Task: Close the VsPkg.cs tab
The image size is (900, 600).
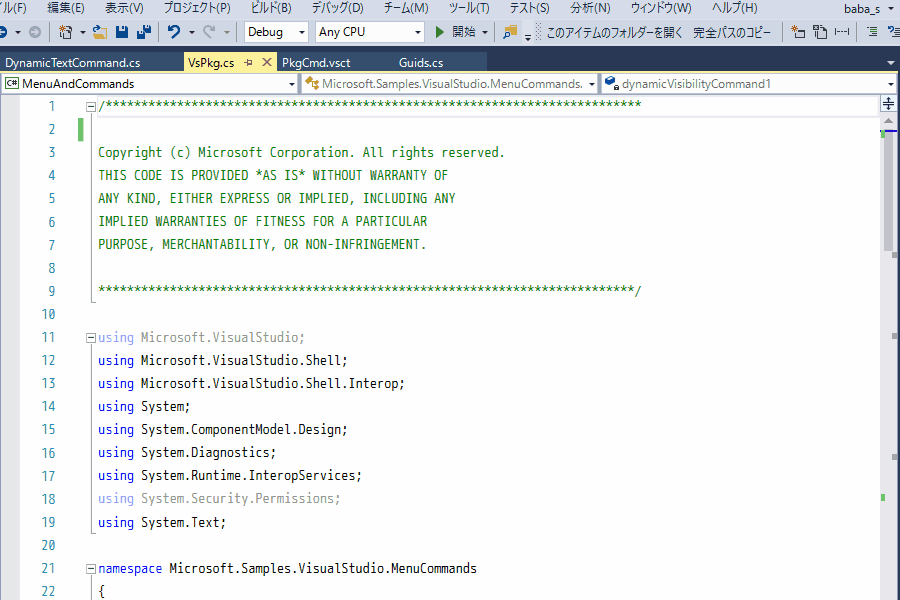Action: (267, 62)
